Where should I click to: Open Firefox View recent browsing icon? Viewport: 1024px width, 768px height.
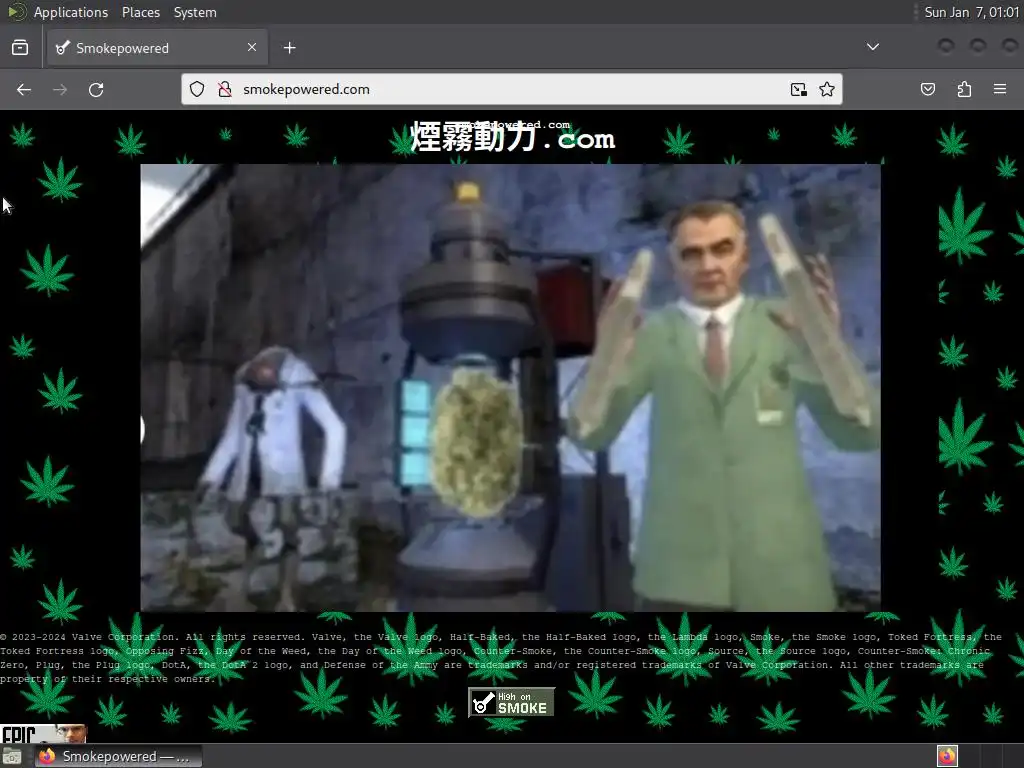(20, 48)
